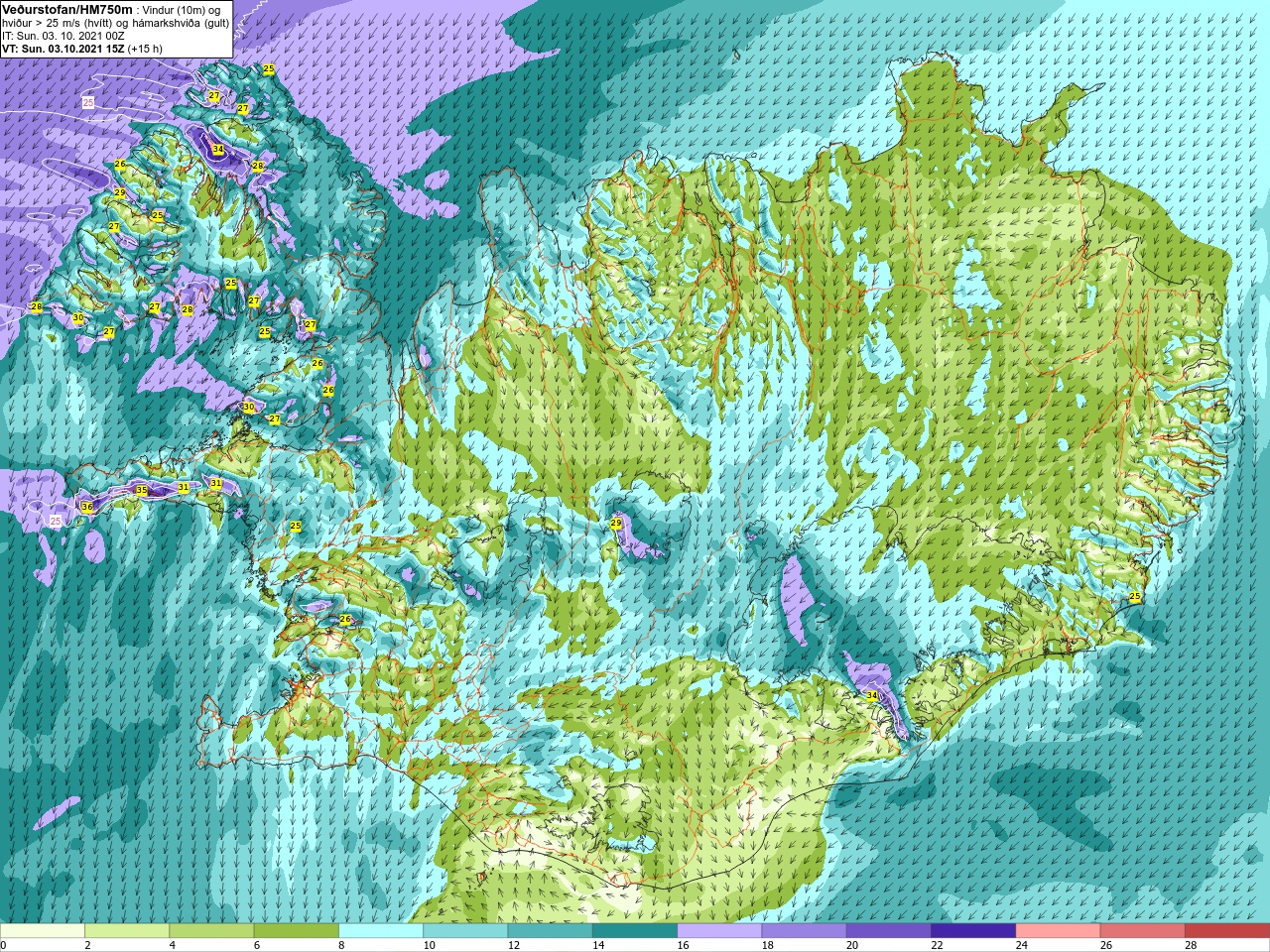Screen dimensions: 1270x952
Task: Select the 16–18 m/s lavender legend swatch
Action: (x=719, y=931)
